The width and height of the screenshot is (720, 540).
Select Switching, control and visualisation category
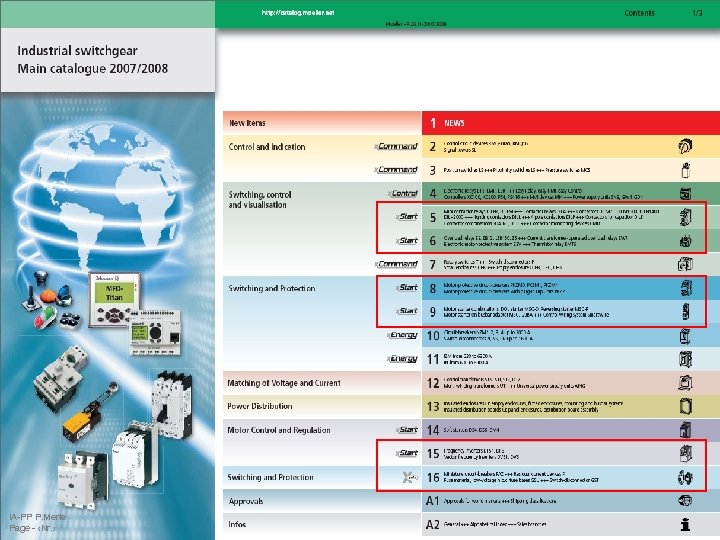260,200
